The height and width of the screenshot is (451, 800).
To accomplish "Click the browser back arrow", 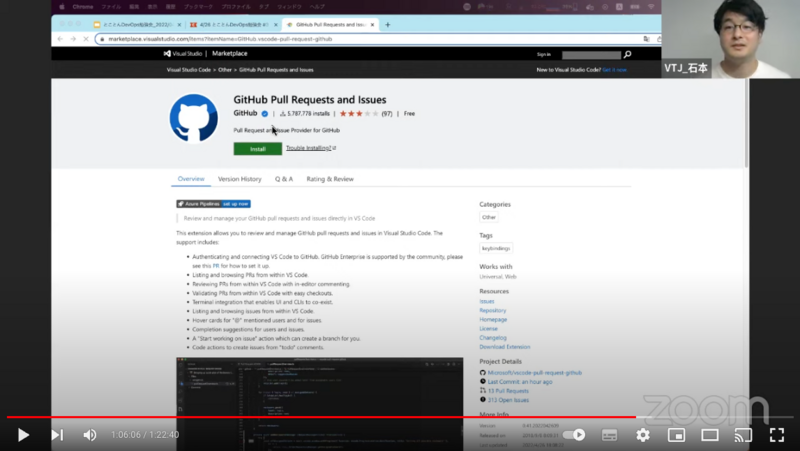I will [60, 39].
